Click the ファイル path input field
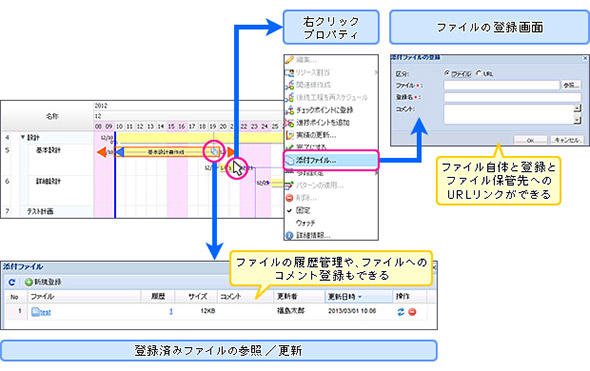Viewport: 590px width, 371px height. 502,85
